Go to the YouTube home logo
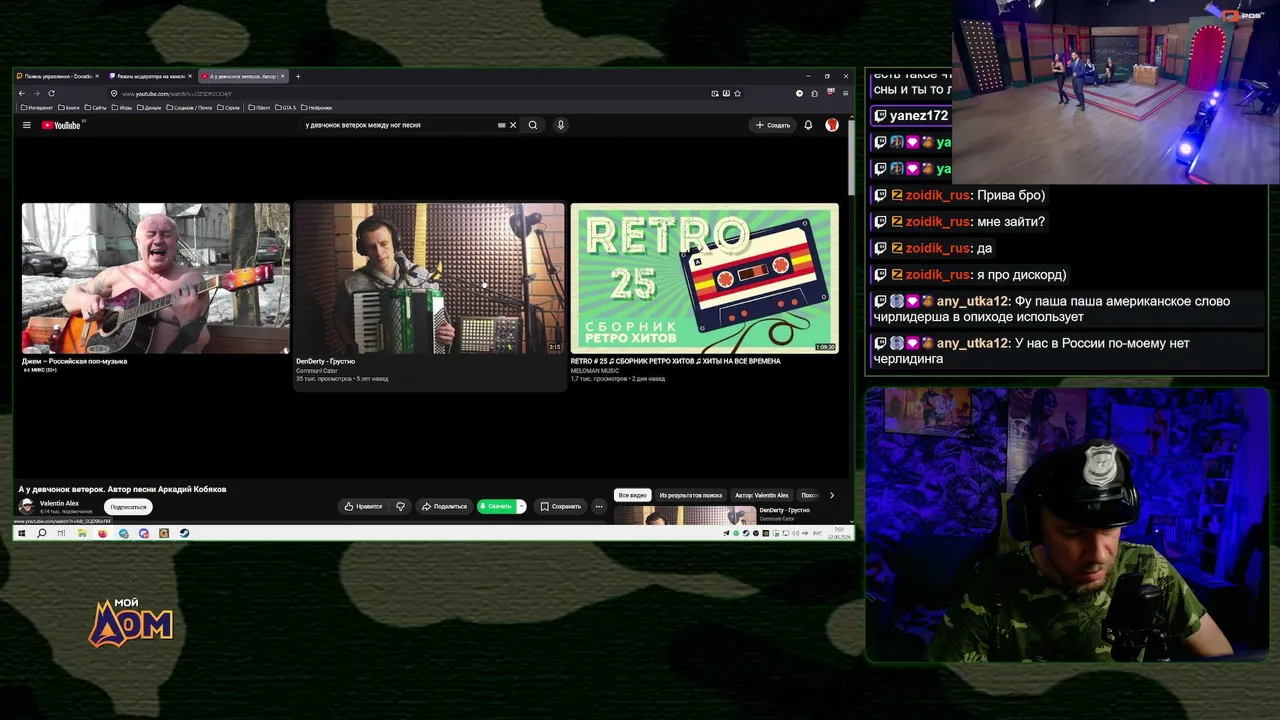Viewport: 1280px width, 720px height. click(x=61, y=125)
